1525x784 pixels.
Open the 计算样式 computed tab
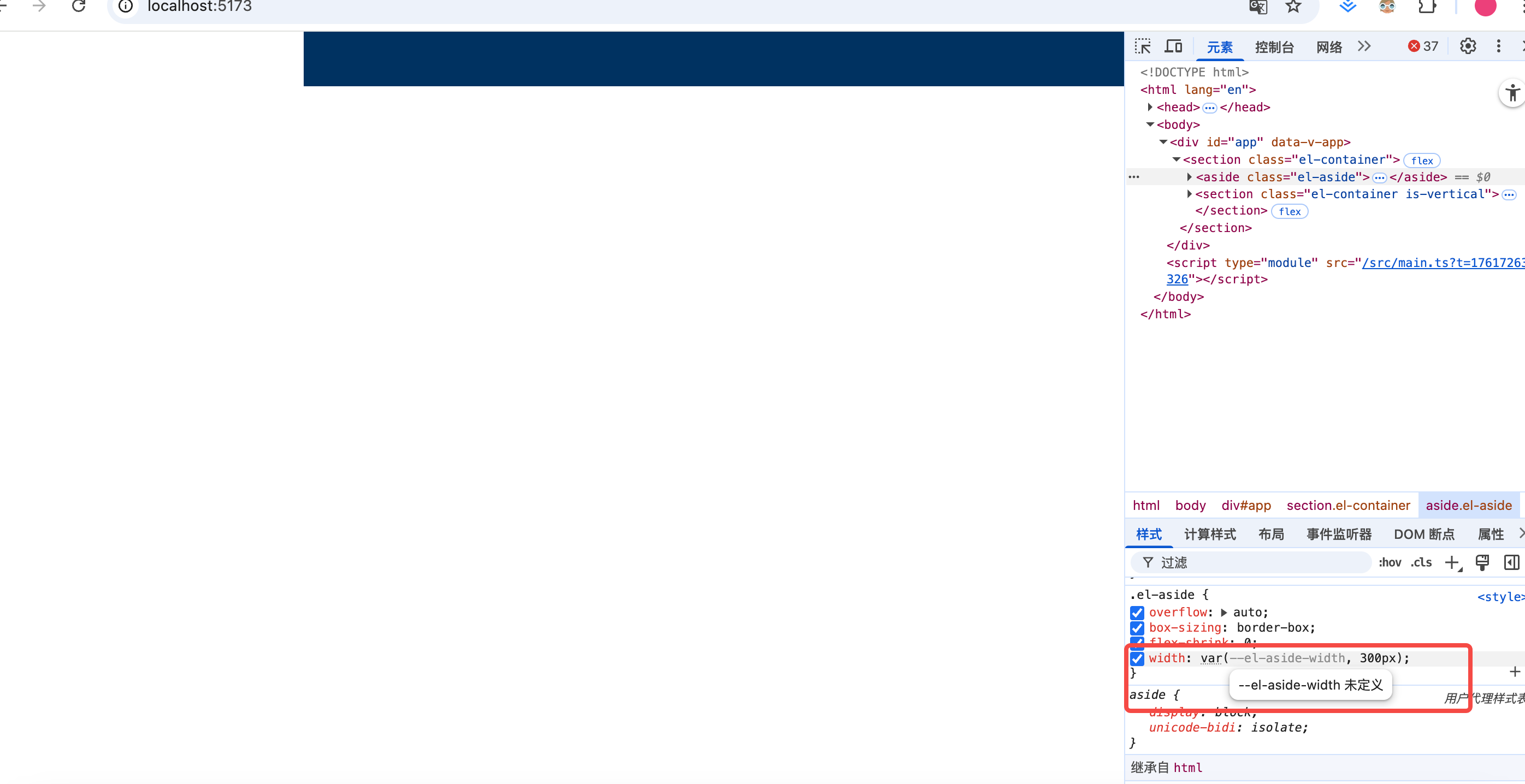click(1209, 534)
